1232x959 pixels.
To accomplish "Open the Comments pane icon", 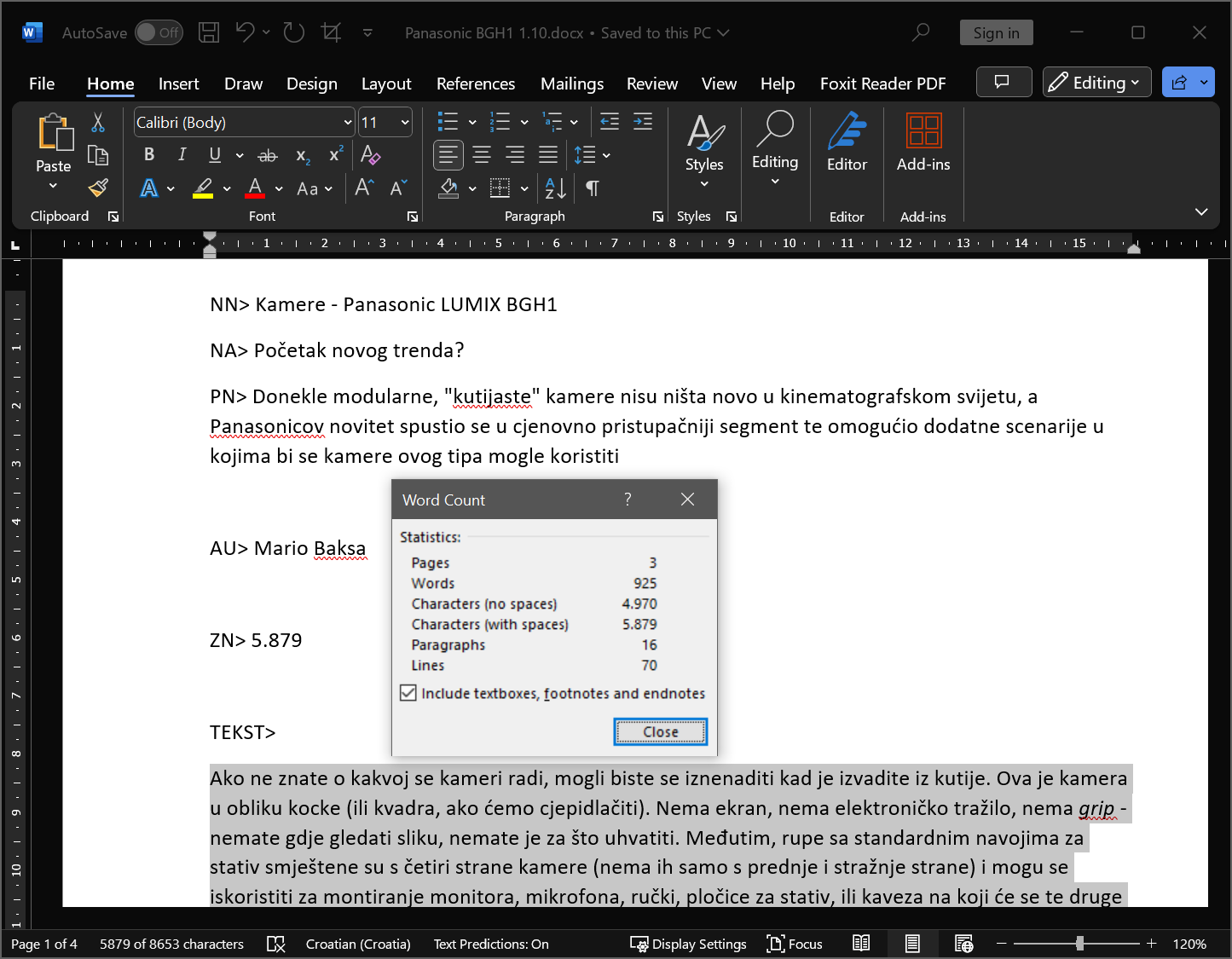I will [x=1003, y=82].
